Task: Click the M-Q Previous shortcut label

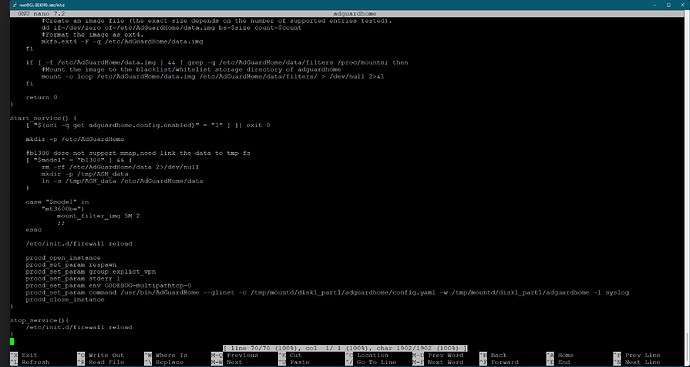Action: pos(242,355)
